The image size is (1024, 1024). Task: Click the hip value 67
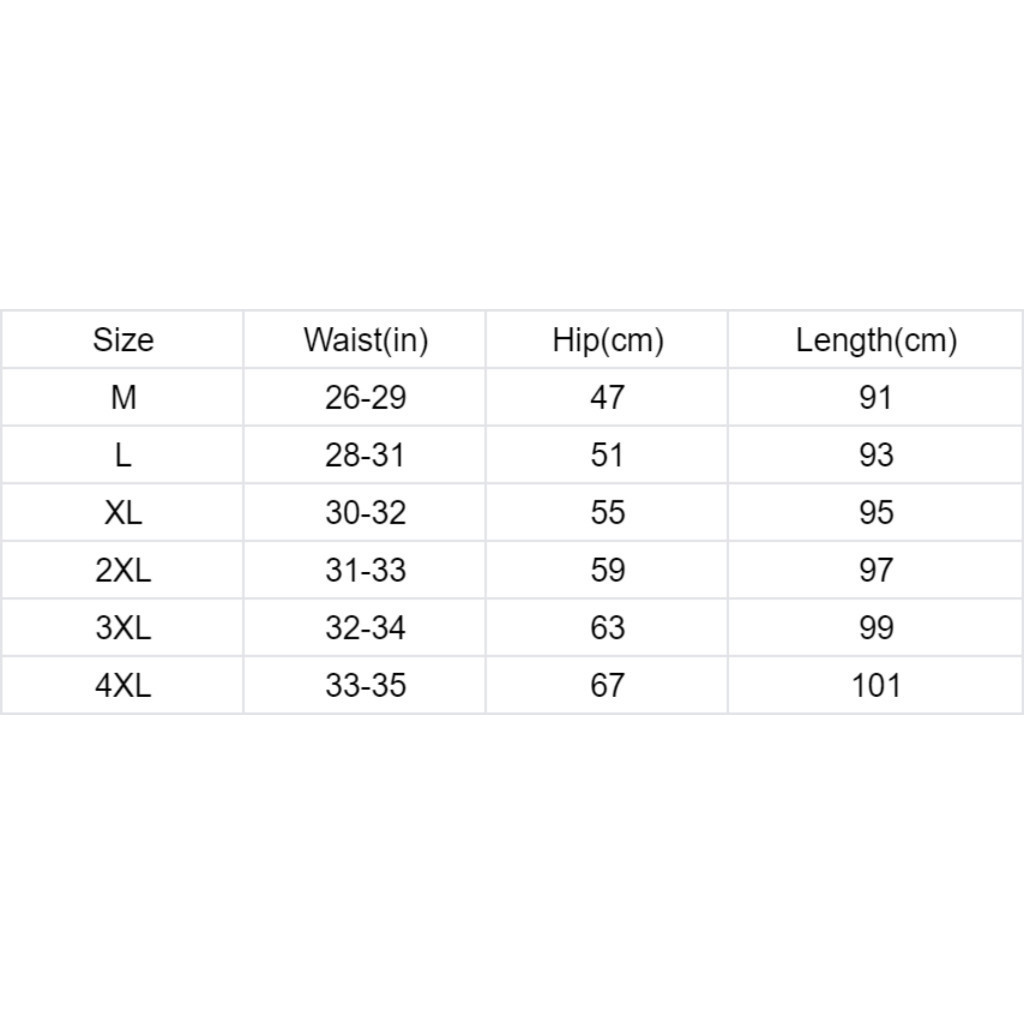click(x=607, y=686)
